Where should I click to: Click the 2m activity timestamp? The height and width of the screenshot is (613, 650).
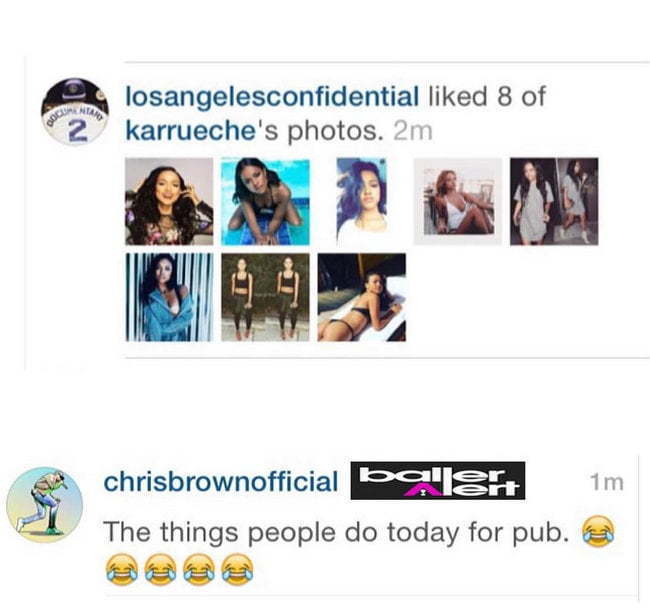tap(412, 131)
